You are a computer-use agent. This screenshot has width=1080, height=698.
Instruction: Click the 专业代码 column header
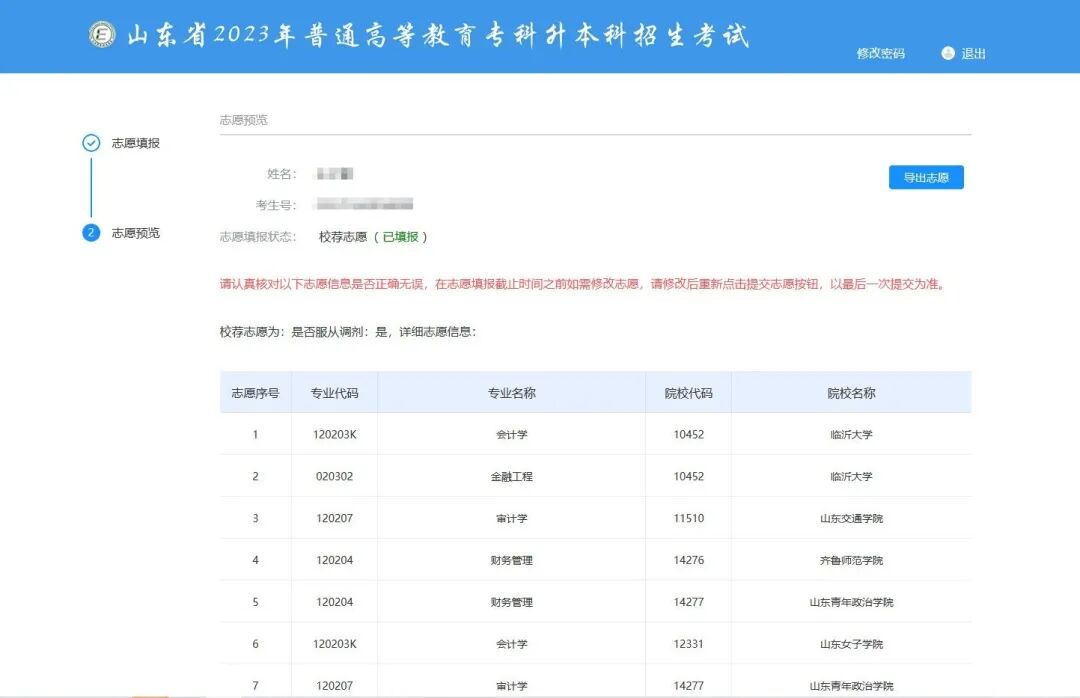(x=335, y=393)
